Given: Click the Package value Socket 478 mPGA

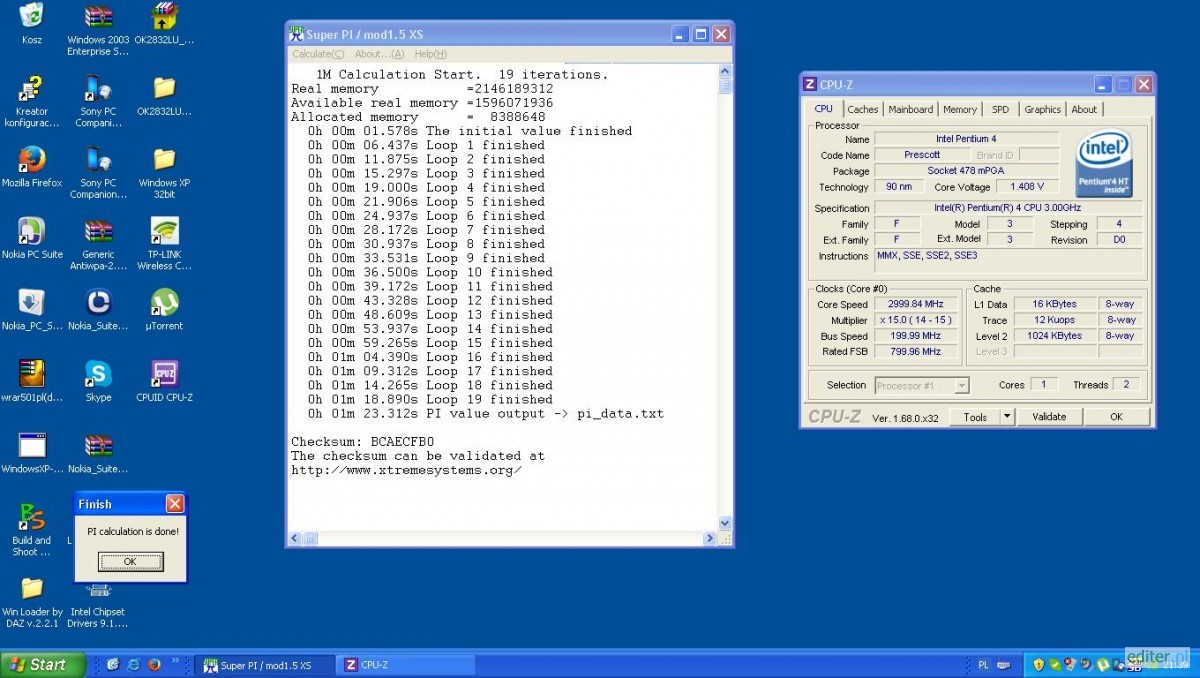Looking at the screenshot, I should pos(967,171).
